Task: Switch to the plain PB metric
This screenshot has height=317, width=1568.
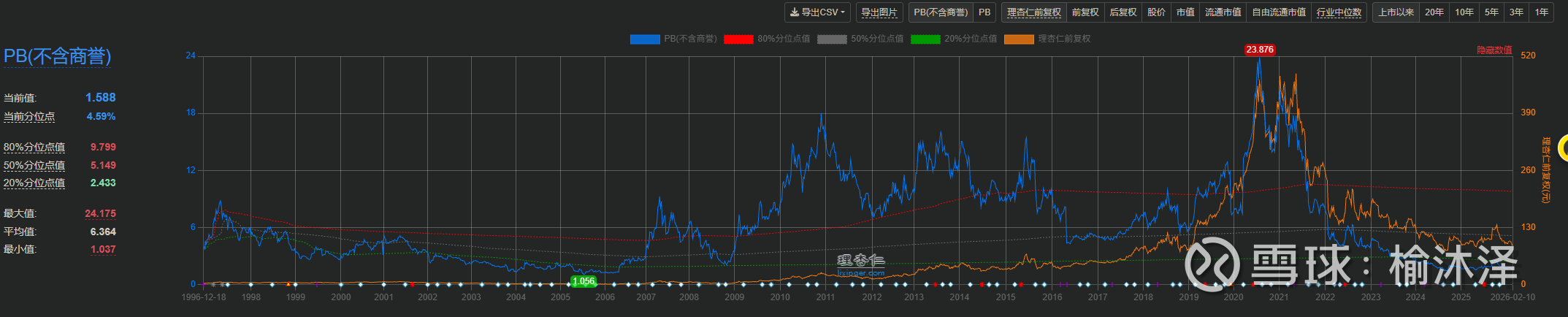Action: click(x=984, y=12)
